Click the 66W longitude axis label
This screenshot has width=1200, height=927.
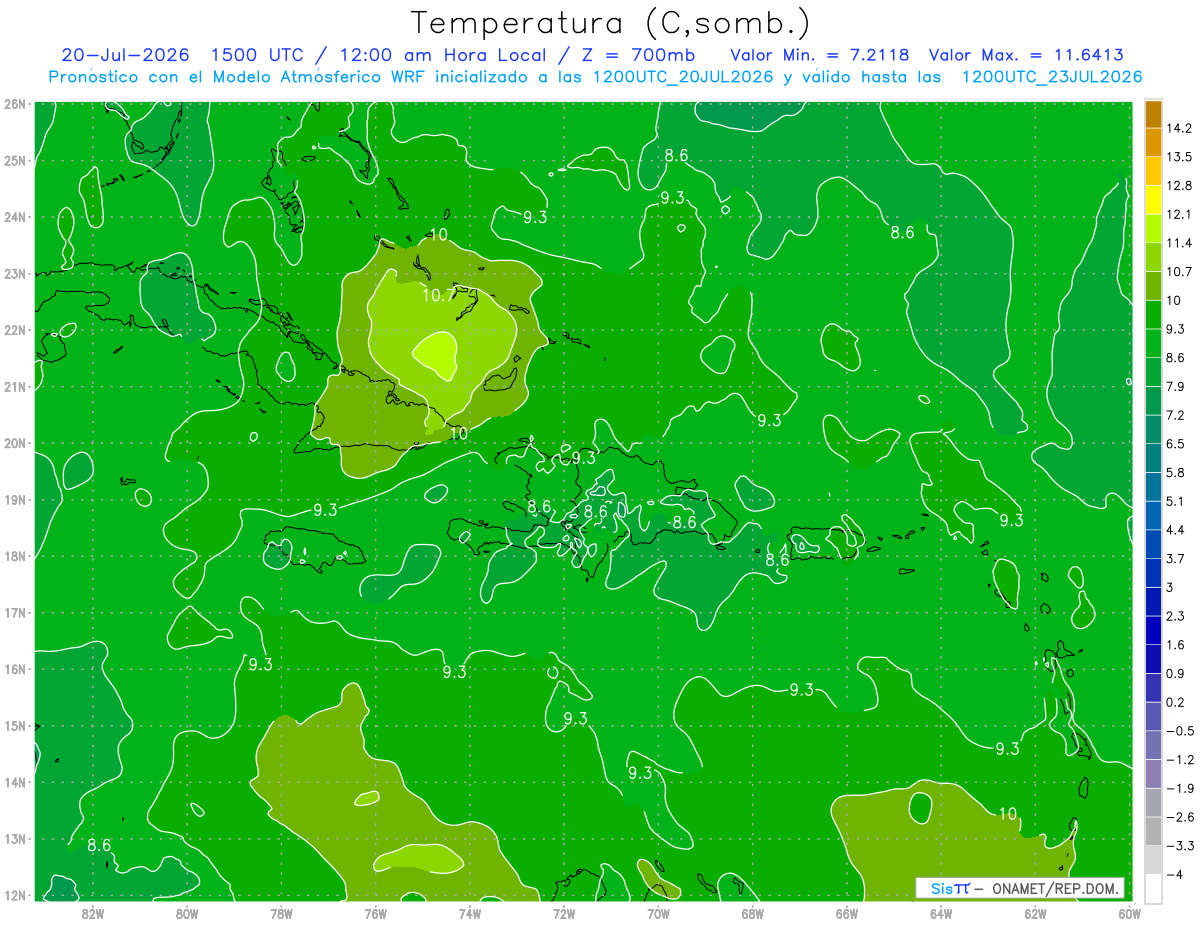tap(847, 913)
